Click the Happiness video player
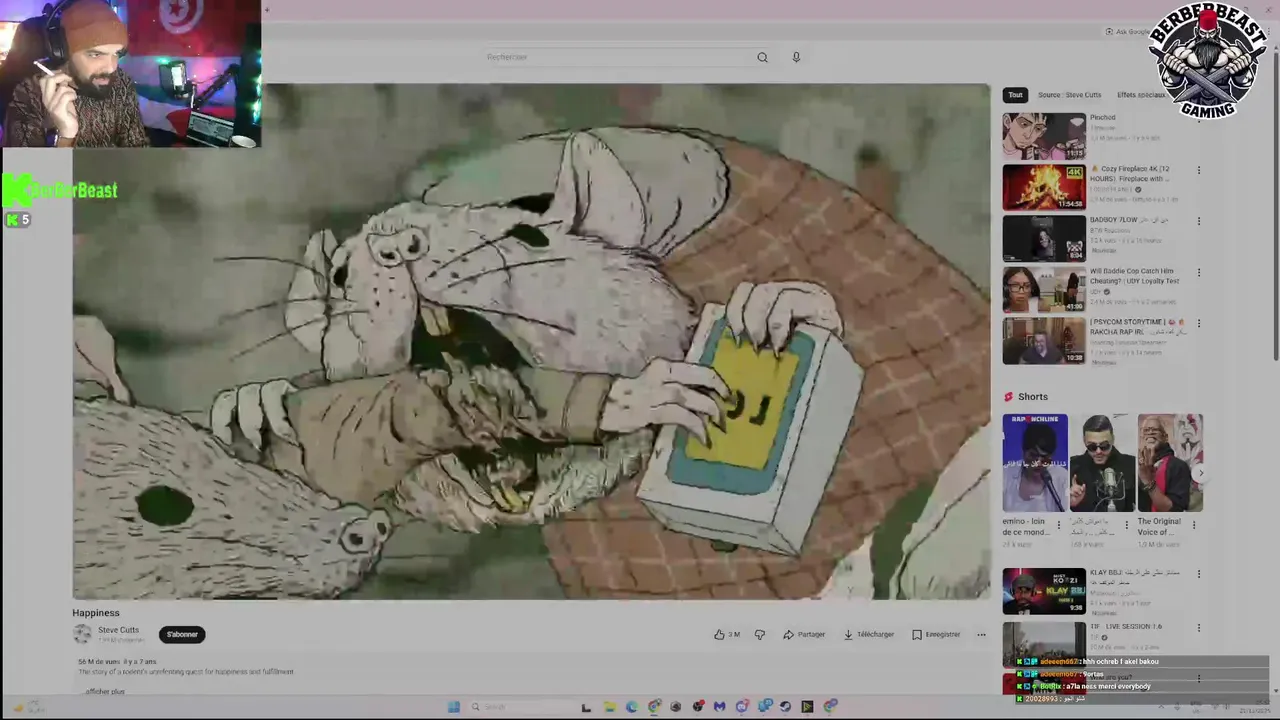Viewport: 1280px width, 720px height. pos(531,340)
